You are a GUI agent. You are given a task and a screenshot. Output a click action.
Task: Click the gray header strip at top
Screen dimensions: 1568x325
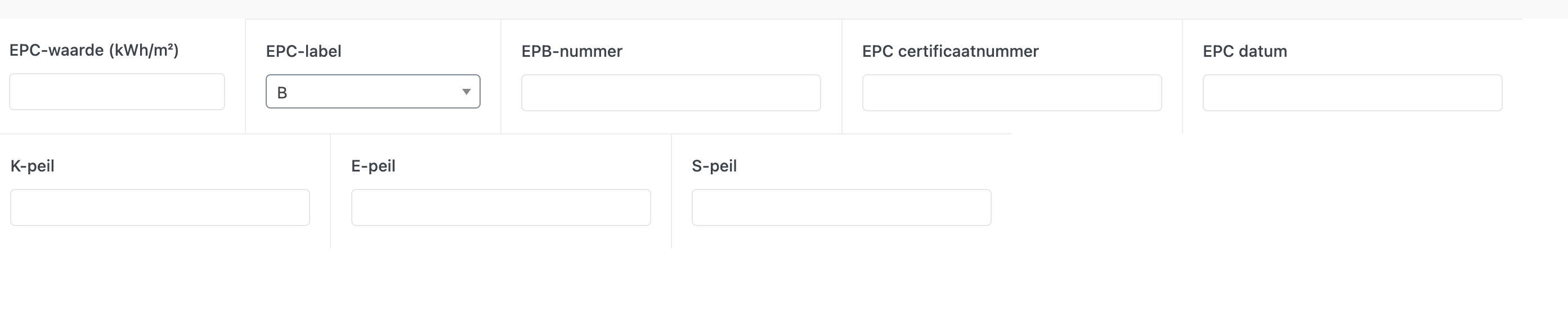coord(784,8)
